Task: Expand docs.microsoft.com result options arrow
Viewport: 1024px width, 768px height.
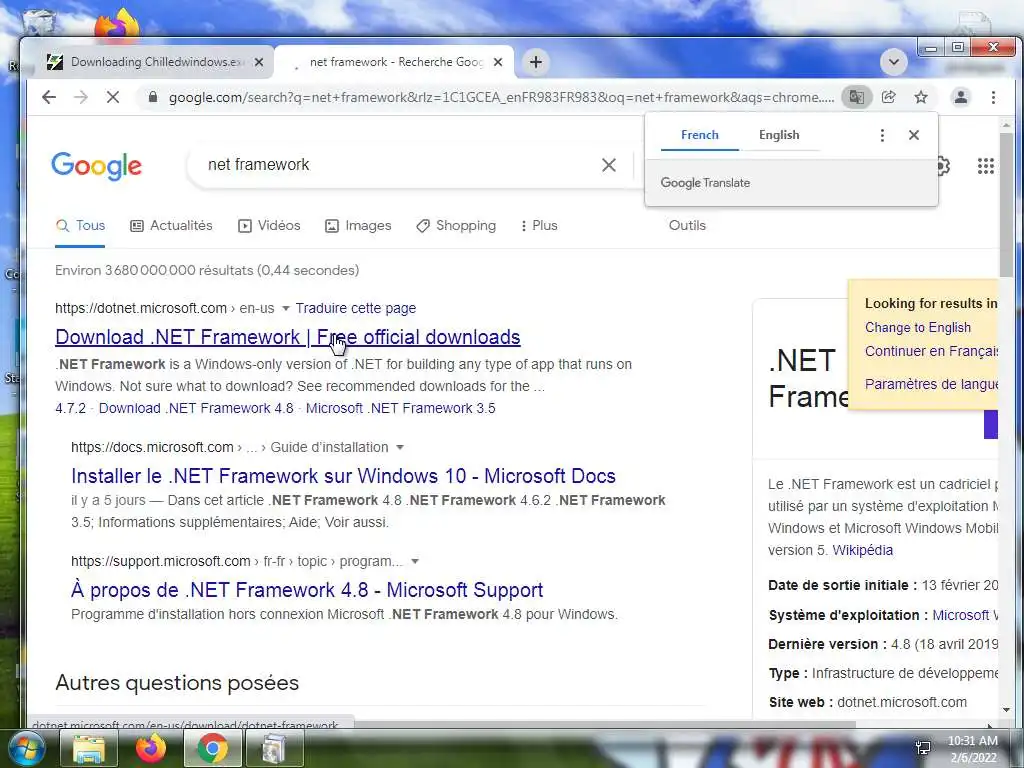Action: 400,447
